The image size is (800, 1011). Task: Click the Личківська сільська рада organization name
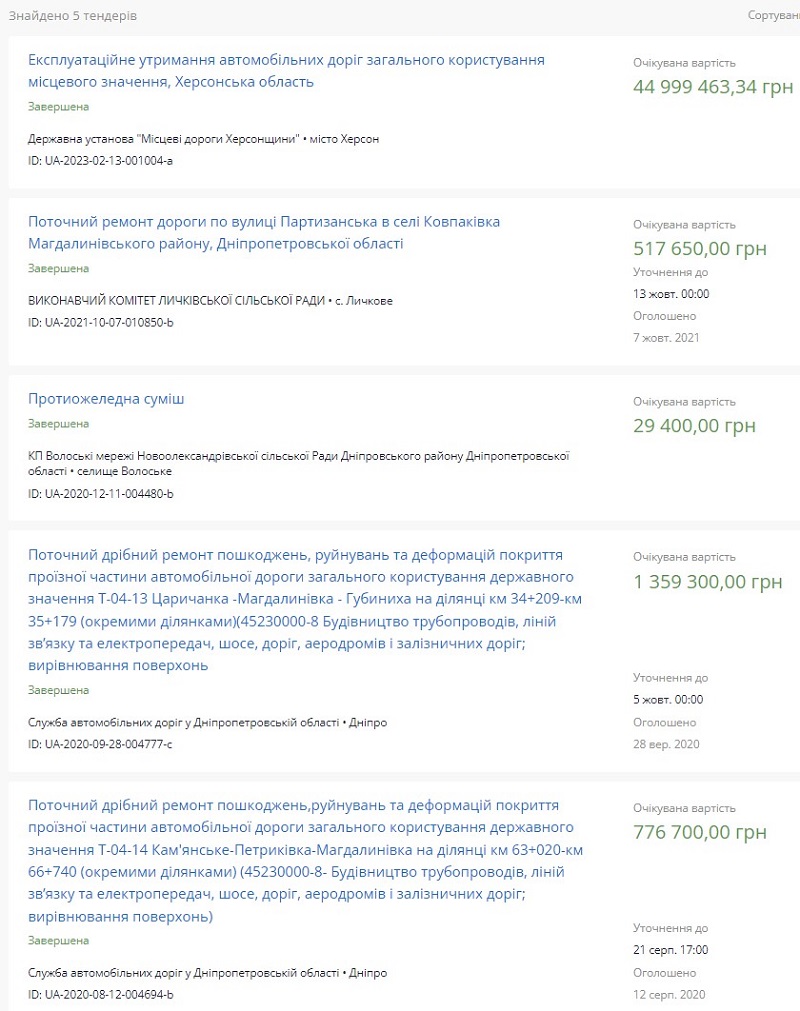pyautogui.click(x=176, y=301)
